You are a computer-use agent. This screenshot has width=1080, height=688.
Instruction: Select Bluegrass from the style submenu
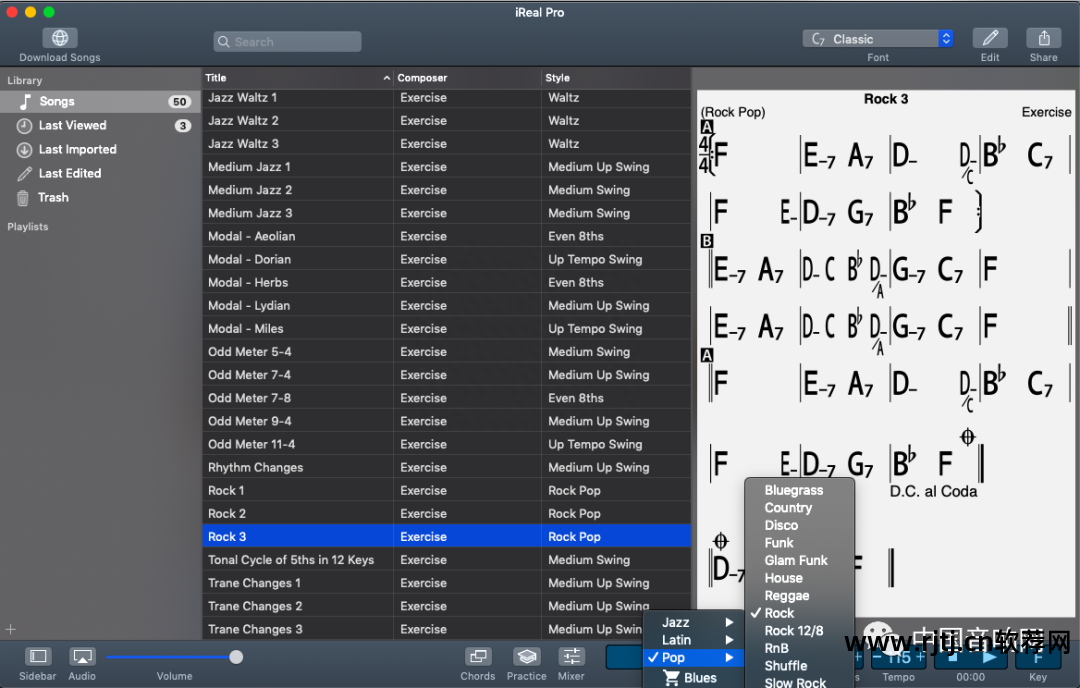(794, 490)
